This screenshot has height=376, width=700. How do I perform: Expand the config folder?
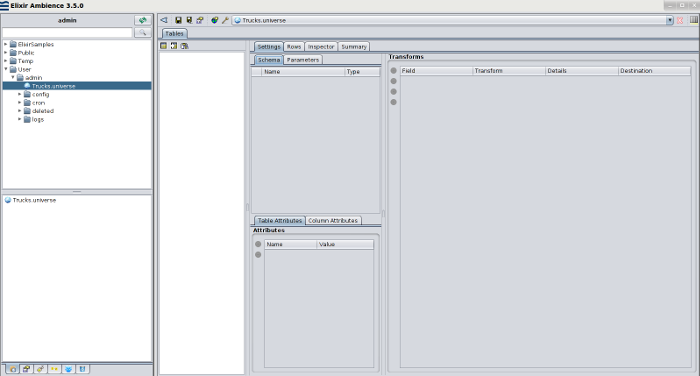coord(20,94)
